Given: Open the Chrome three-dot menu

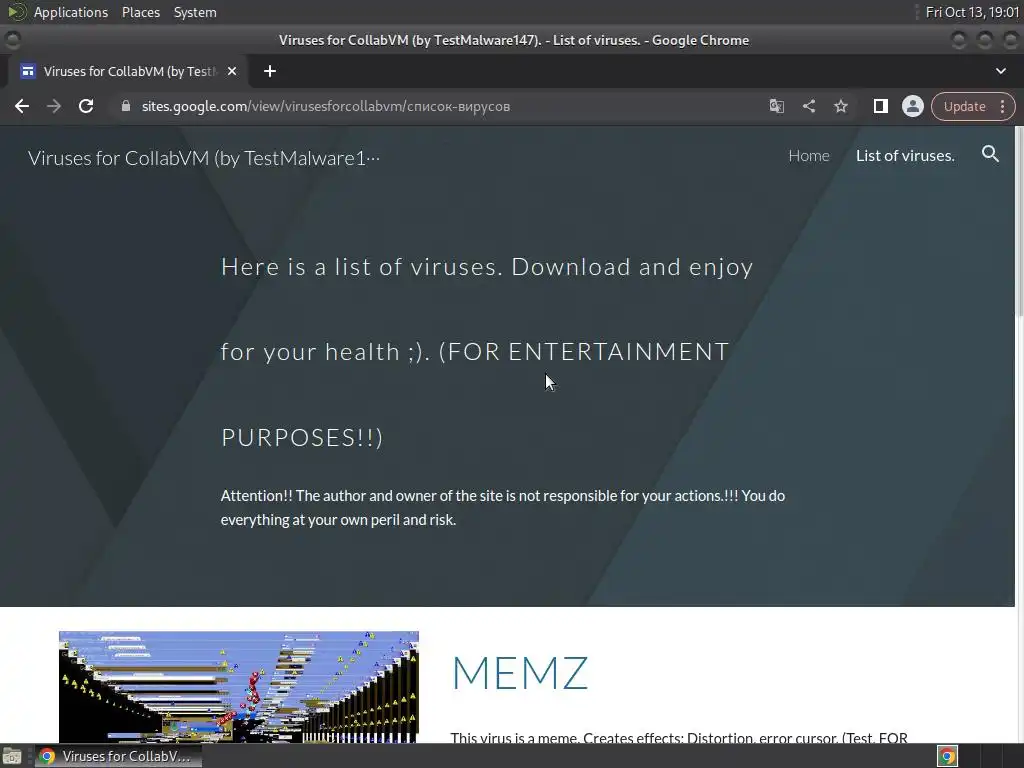Looking at the screenshot, I should [1002, 106].
